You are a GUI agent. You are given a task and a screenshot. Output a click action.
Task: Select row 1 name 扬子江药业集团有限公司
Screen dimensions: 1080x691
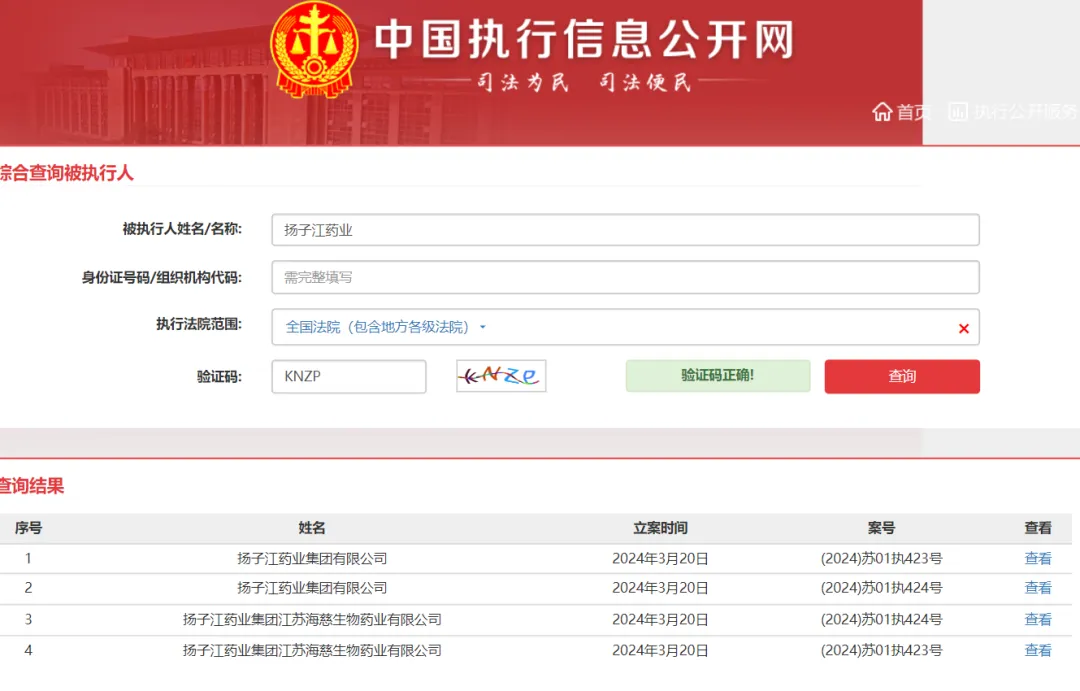pyautogui.click(x=312, y=559)
